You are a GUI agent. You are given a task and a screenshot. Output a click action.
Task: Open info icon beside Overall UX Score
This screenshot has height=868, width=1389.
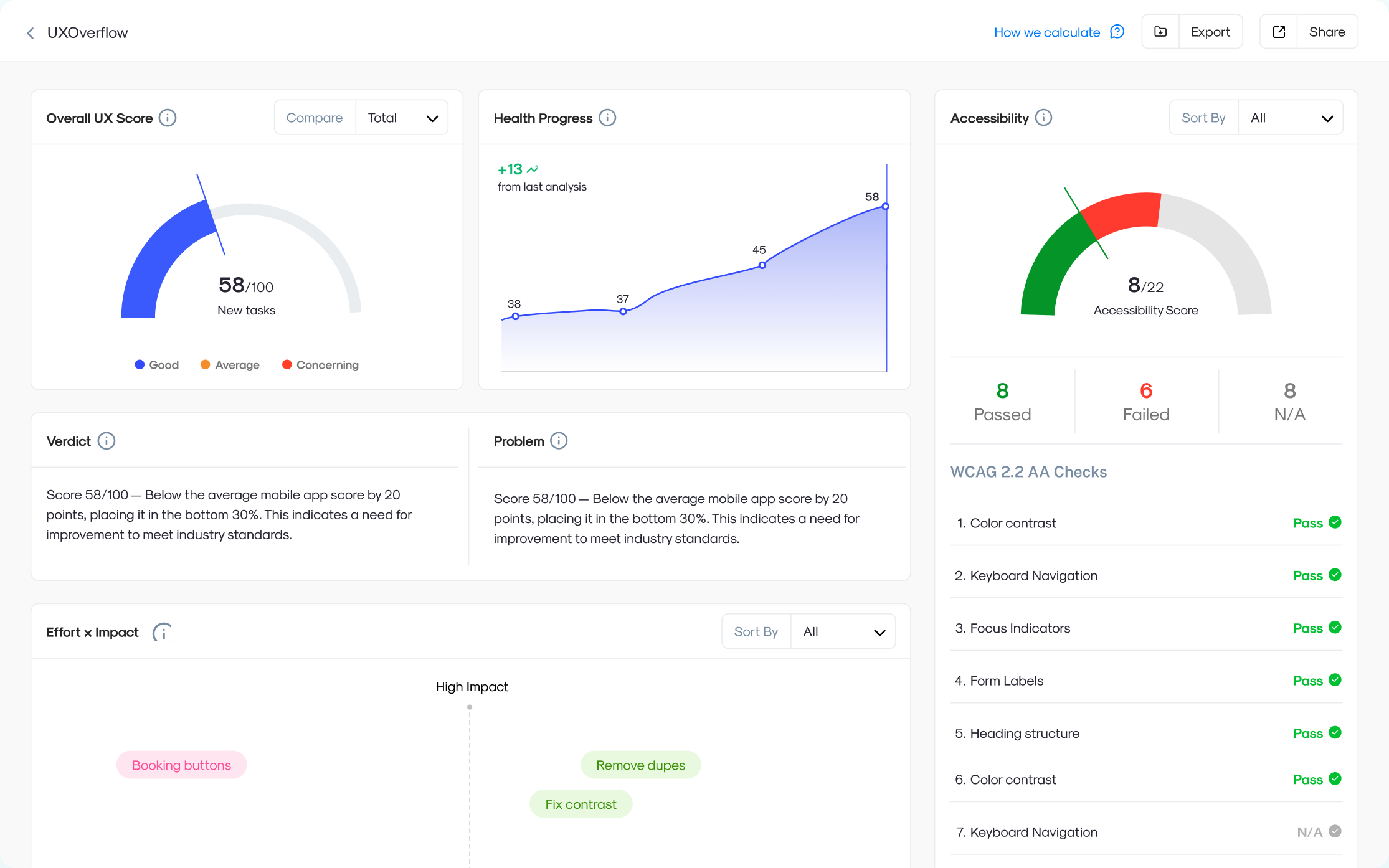(168, 118)
